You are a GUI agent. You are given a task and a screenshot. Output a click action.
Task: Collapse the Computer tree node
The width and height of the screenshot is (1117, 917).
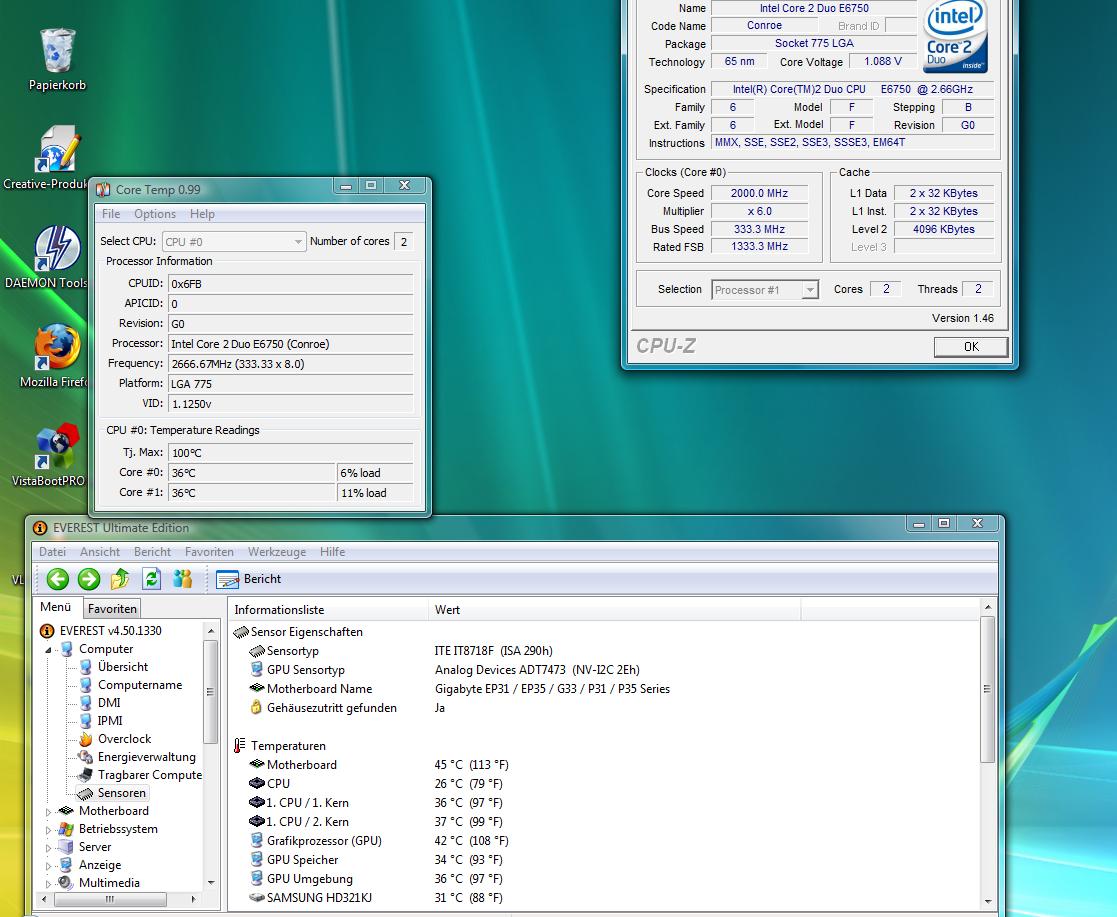48,650
